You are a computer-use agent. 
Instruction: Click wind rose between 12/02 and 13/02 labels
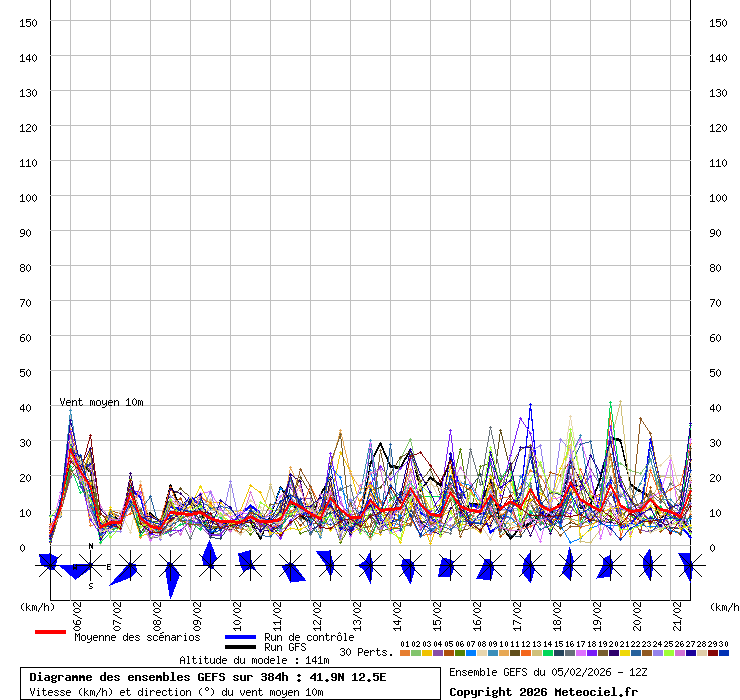click(x=327, y=565)
